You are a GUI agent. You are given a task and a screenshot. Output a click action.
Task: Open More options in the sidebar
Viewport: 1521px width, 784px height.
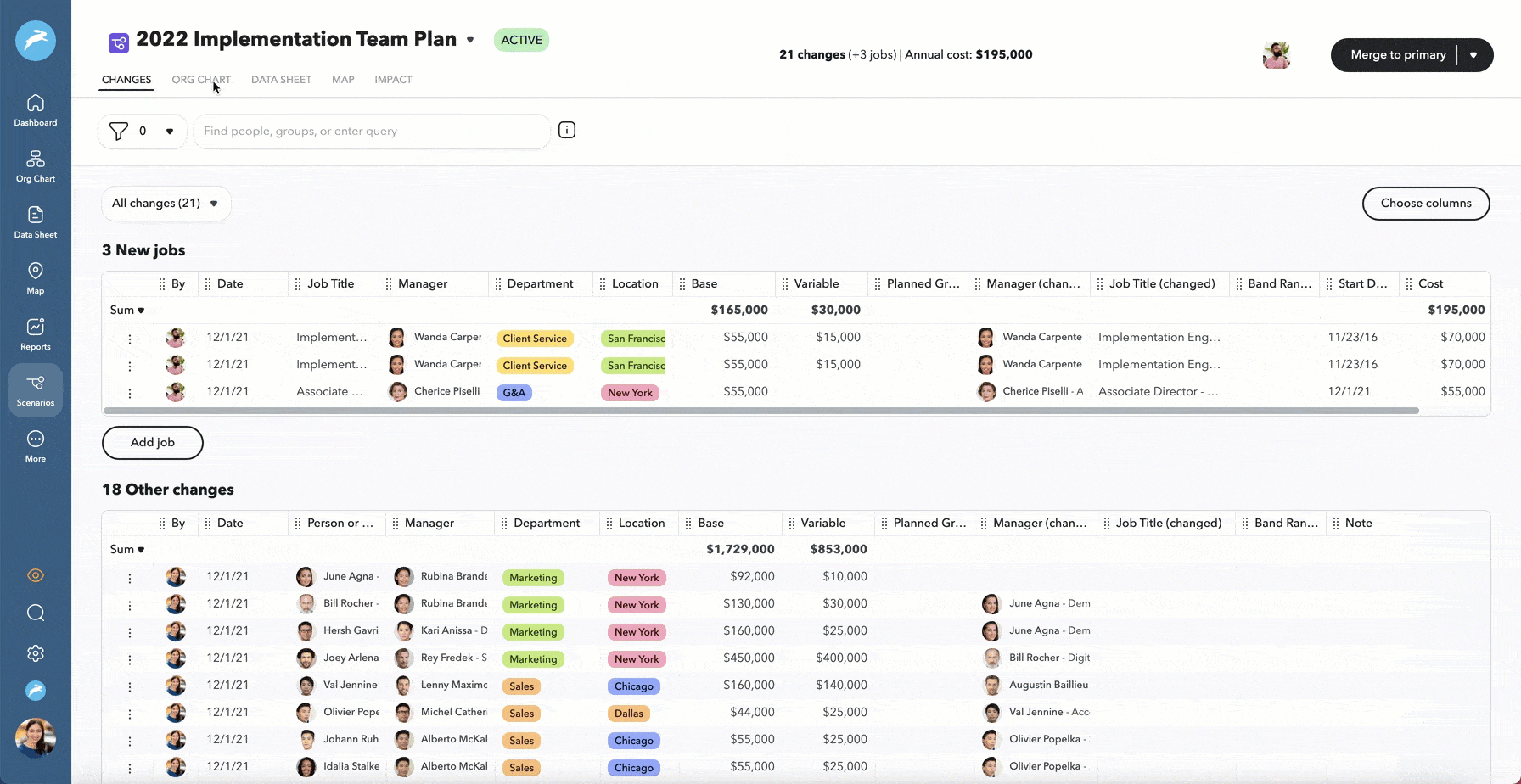[x=35, y=446]
